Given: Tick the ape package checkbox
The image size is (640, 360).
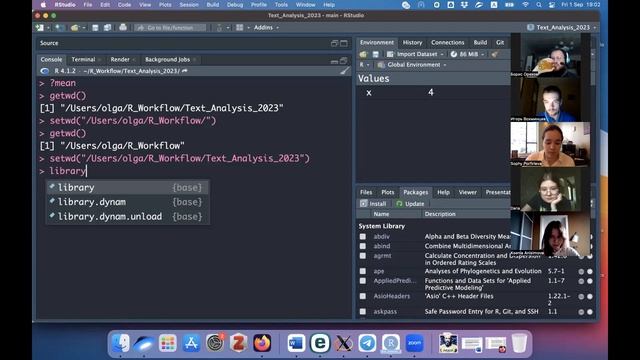Looking at the screenshot, I should [x=362, y=271].
